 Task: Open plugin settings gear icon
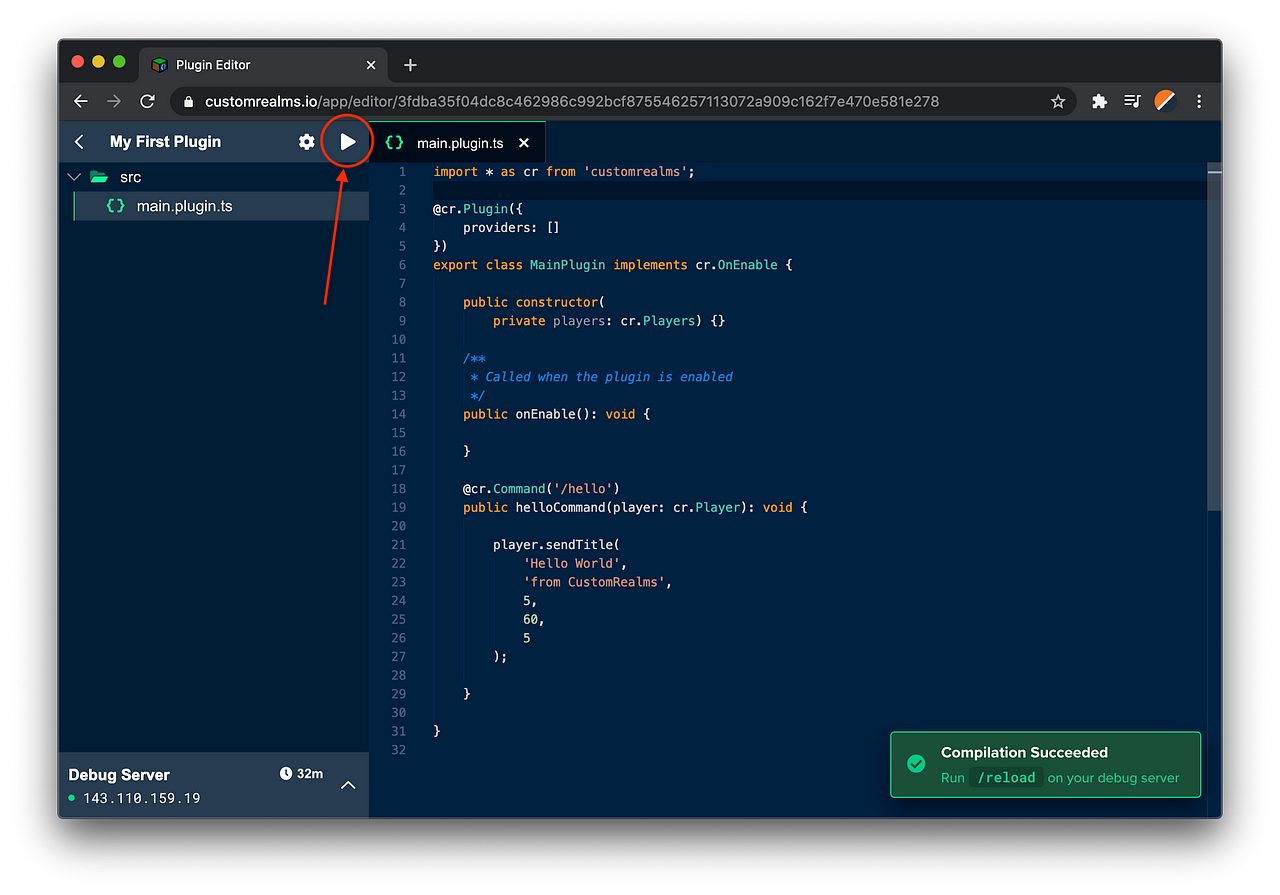[x=307, y=142]
